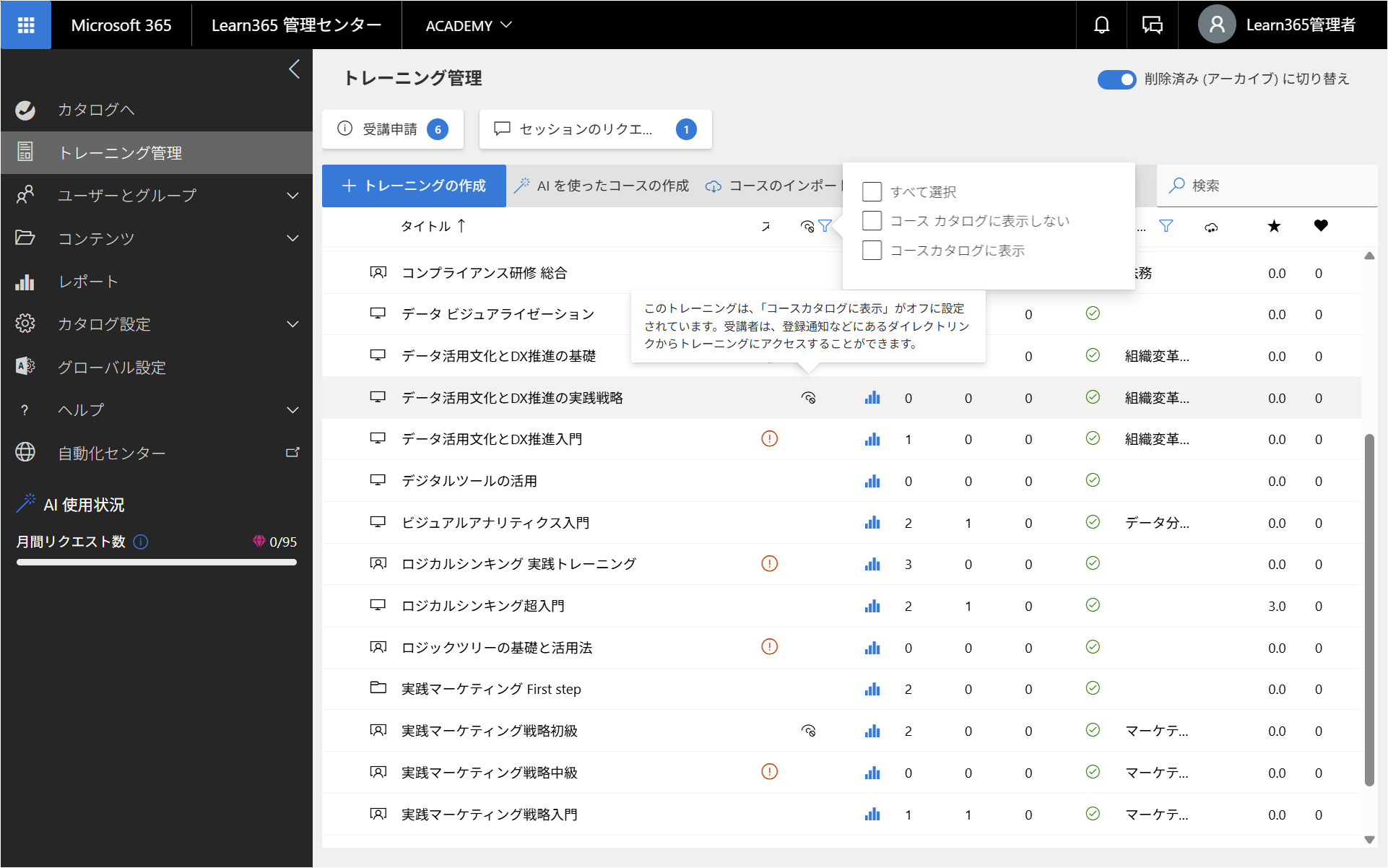The width and height of the screenshot is (1388, 868).
Task: Click green status check for デジタルツールの活用
Action: (1093, 480)
